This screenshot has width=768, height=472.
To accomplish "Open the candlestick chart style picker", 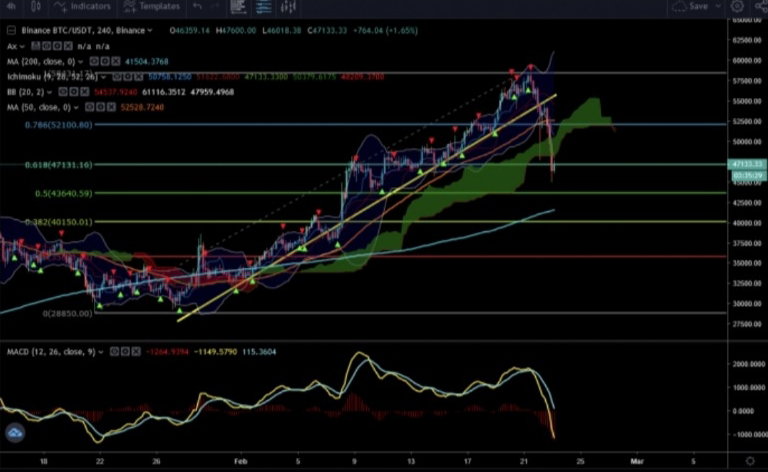I will 36,6.
